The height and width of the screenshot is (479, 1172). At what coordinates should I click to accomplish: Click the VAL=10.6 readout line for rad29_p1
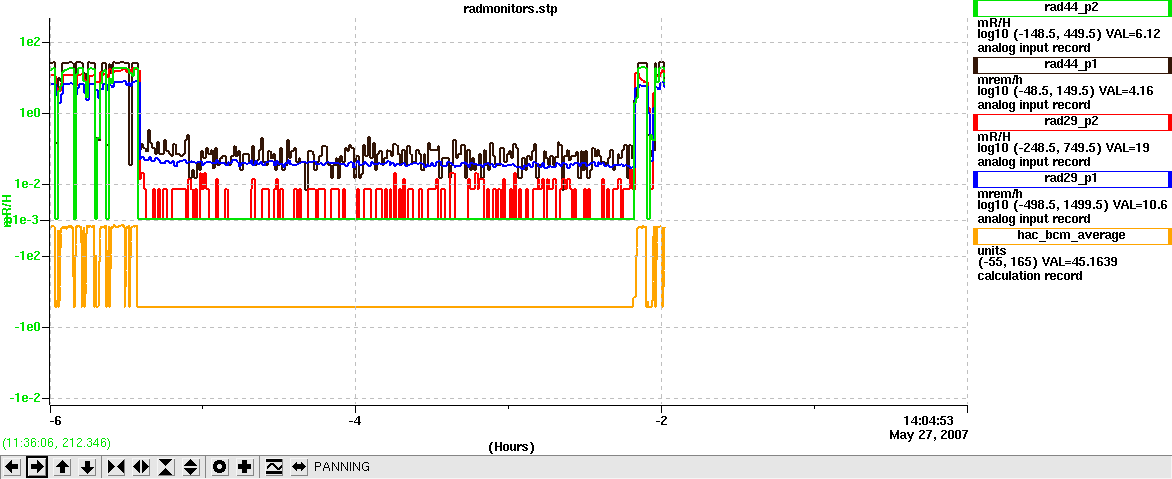[1073, 205]
